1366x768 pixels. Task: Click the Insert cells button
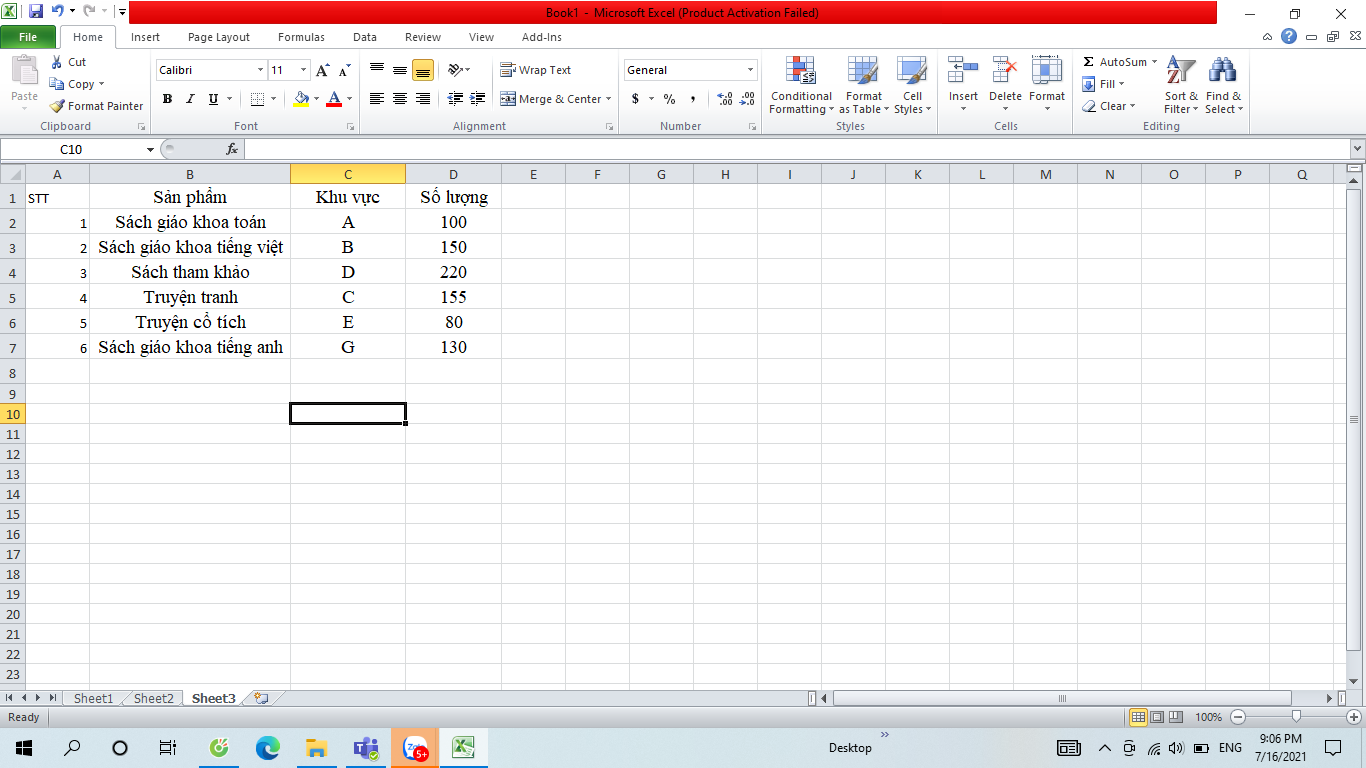(964, 84)
